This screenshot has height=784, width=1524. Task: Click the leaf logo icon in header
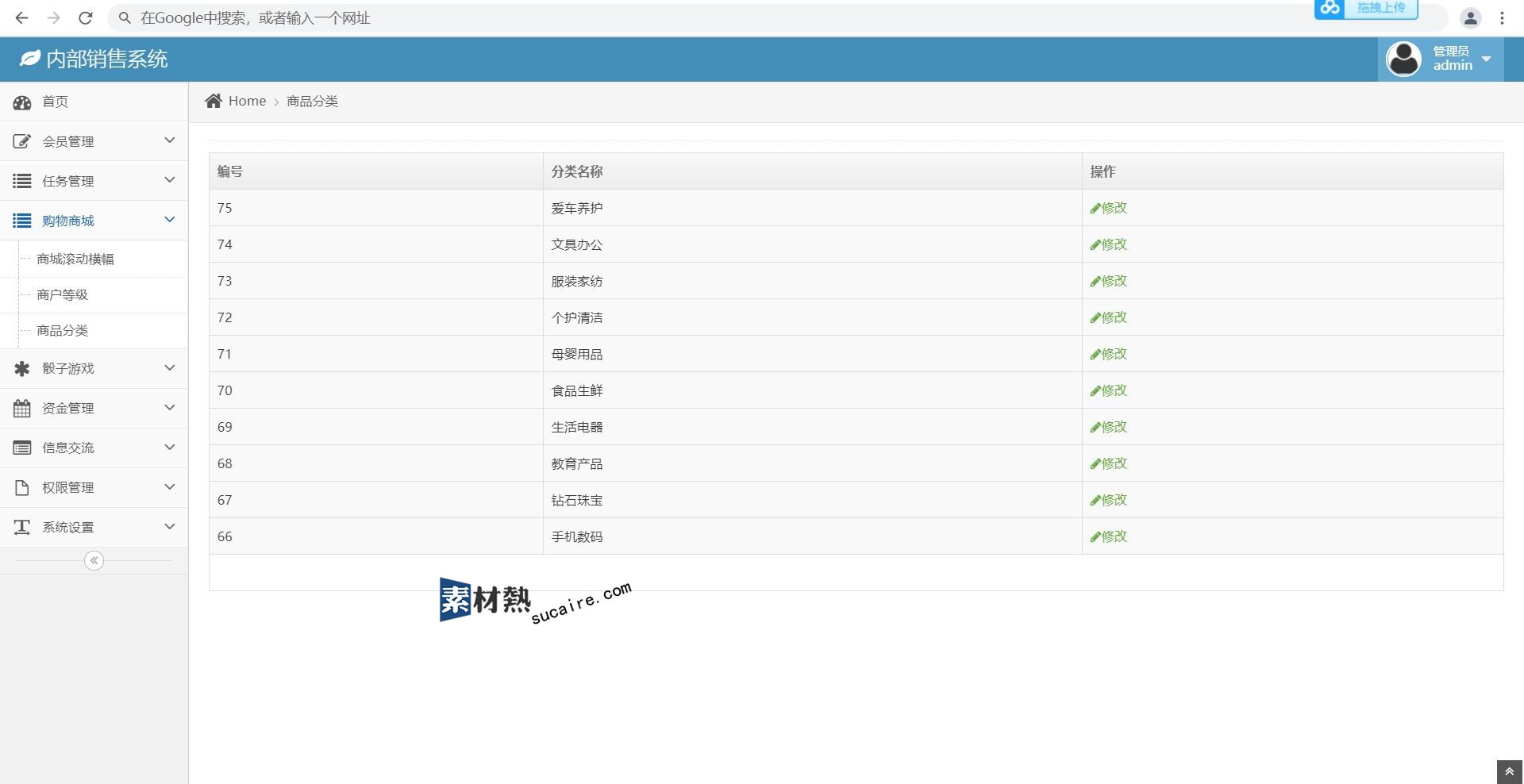[29, 59]
